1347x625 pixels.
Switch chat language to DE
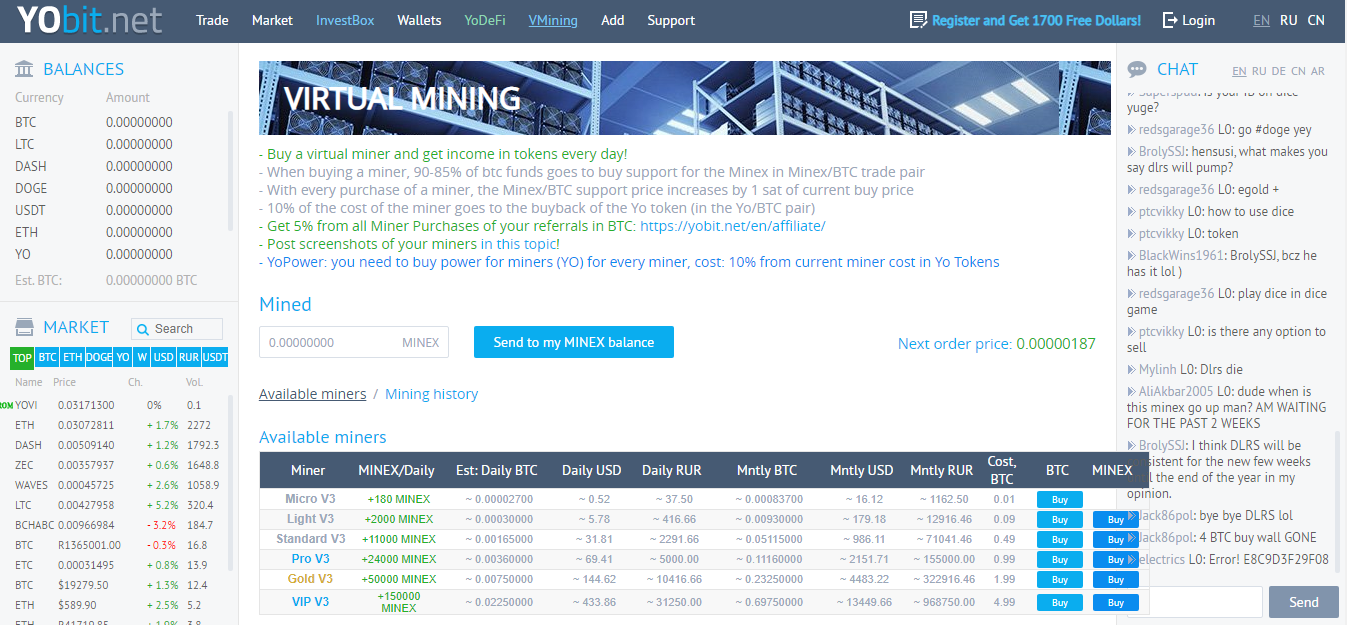[1279, 71]
